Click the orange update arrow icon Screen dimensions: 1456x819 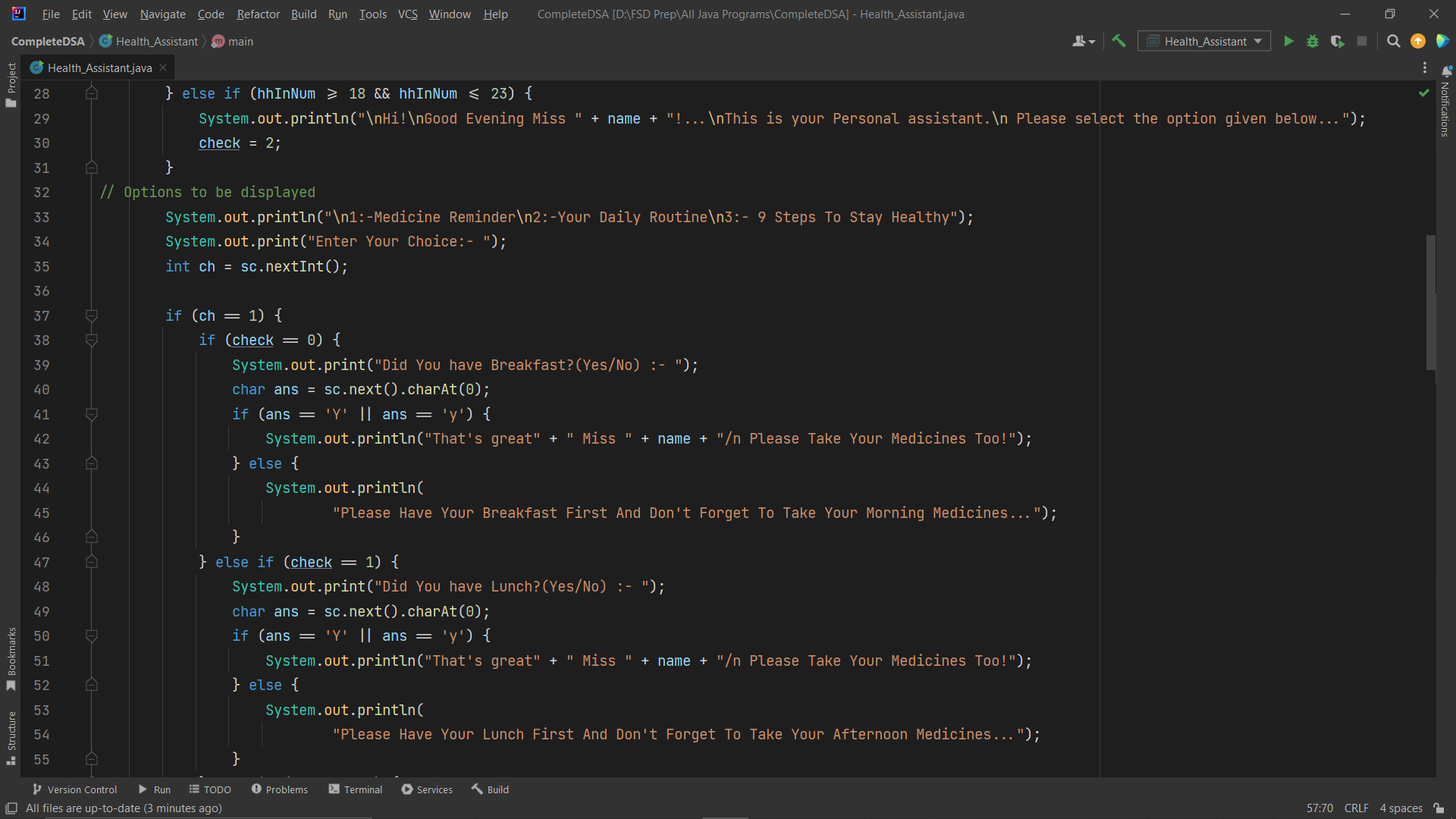1418,42
